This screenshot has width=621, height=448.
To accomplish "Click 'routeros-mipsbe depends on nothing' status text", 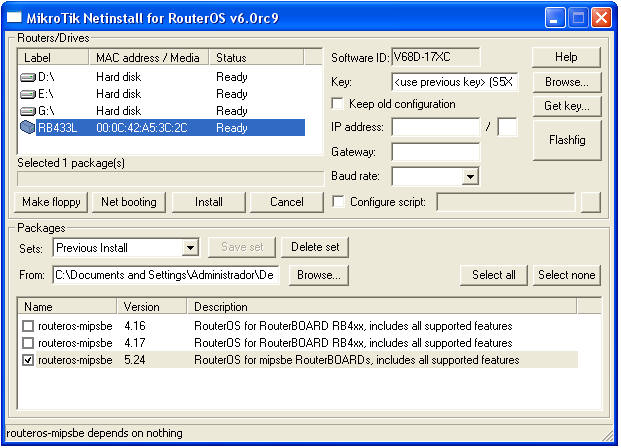I will click(95, 433).
